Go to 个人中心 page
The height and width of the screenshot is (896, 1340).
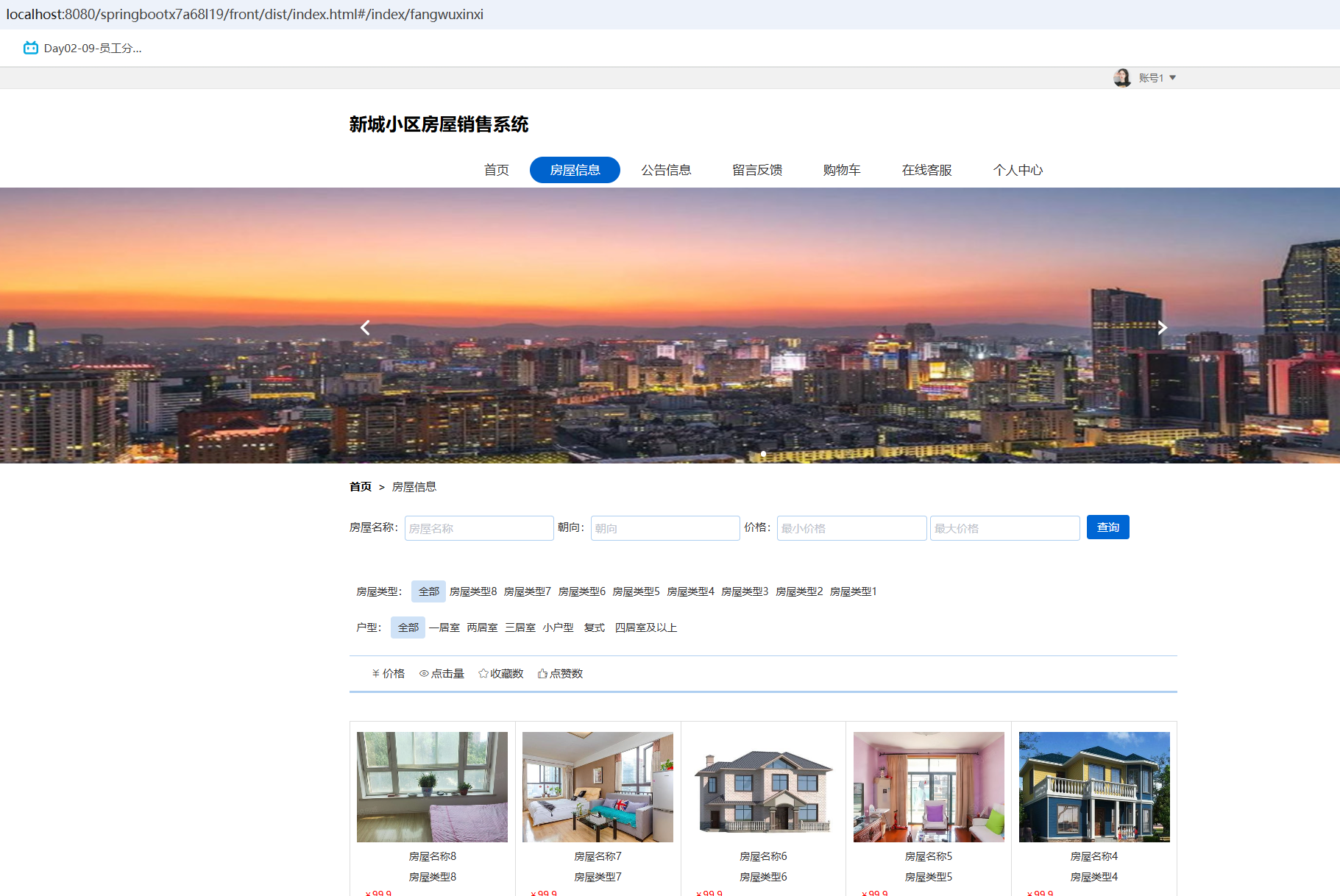coord(1018,170)
